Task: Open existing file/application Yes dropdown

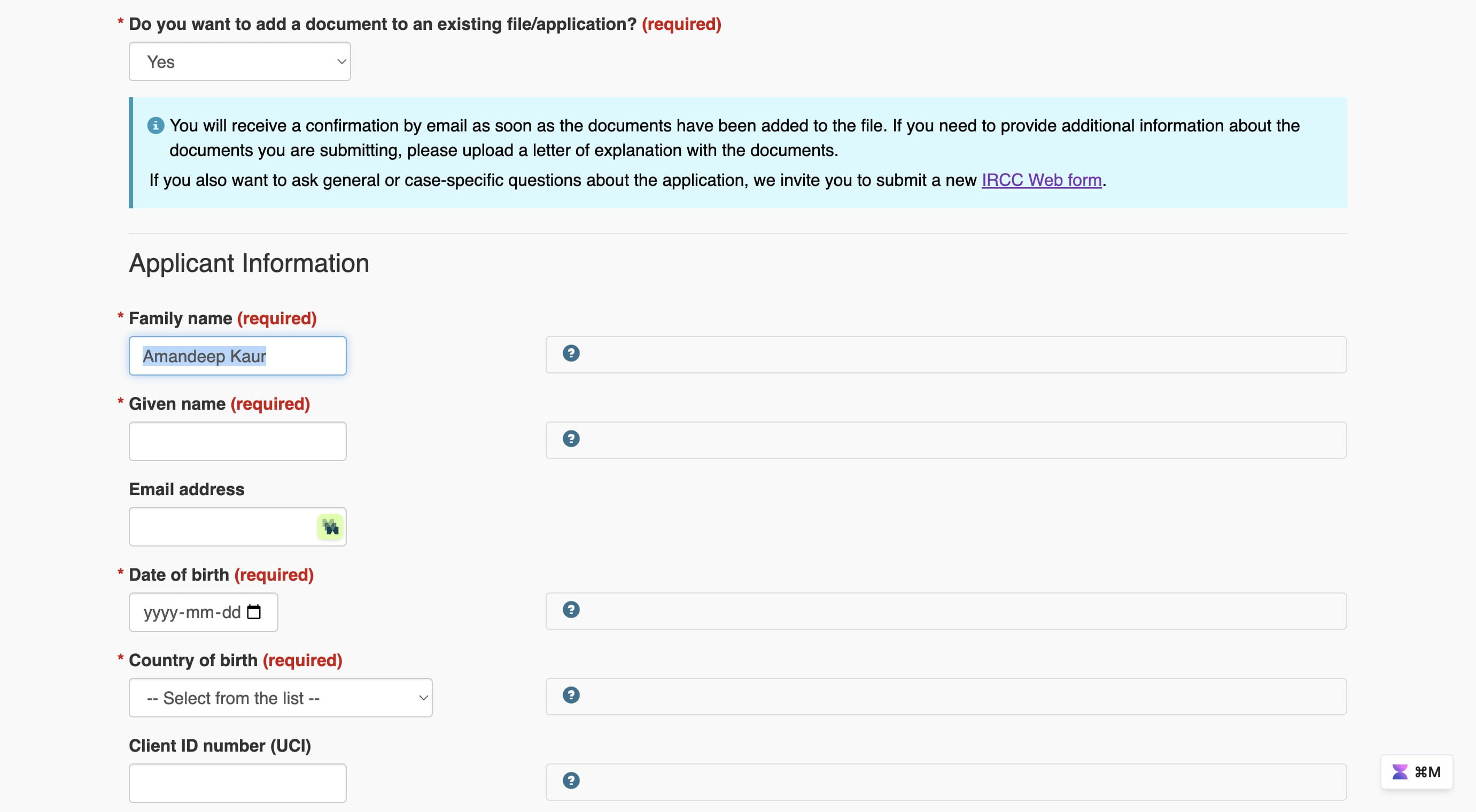Action: (239, 61)
